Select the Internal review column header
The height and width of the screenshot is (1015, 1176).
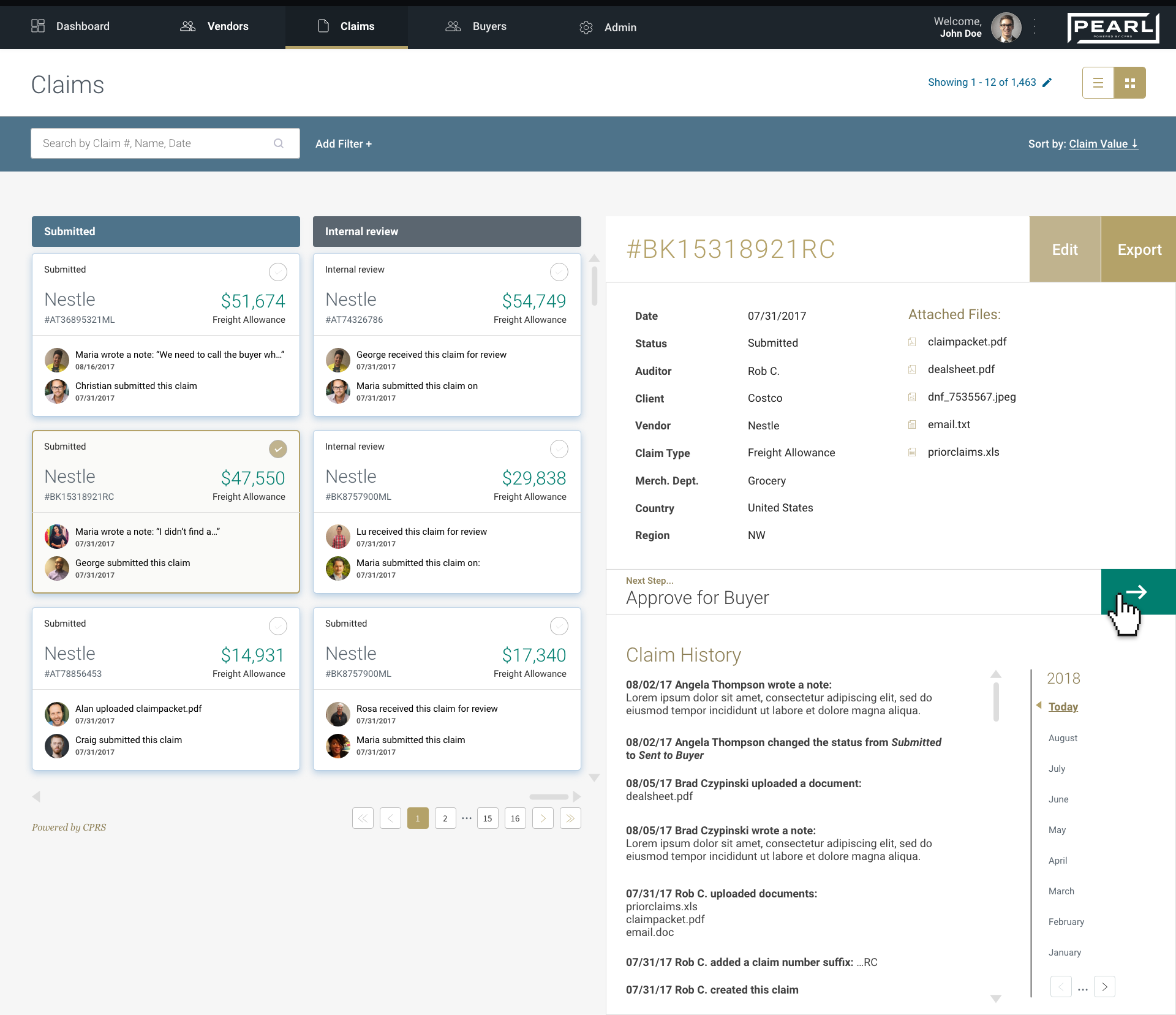click(x=447, y=232)
